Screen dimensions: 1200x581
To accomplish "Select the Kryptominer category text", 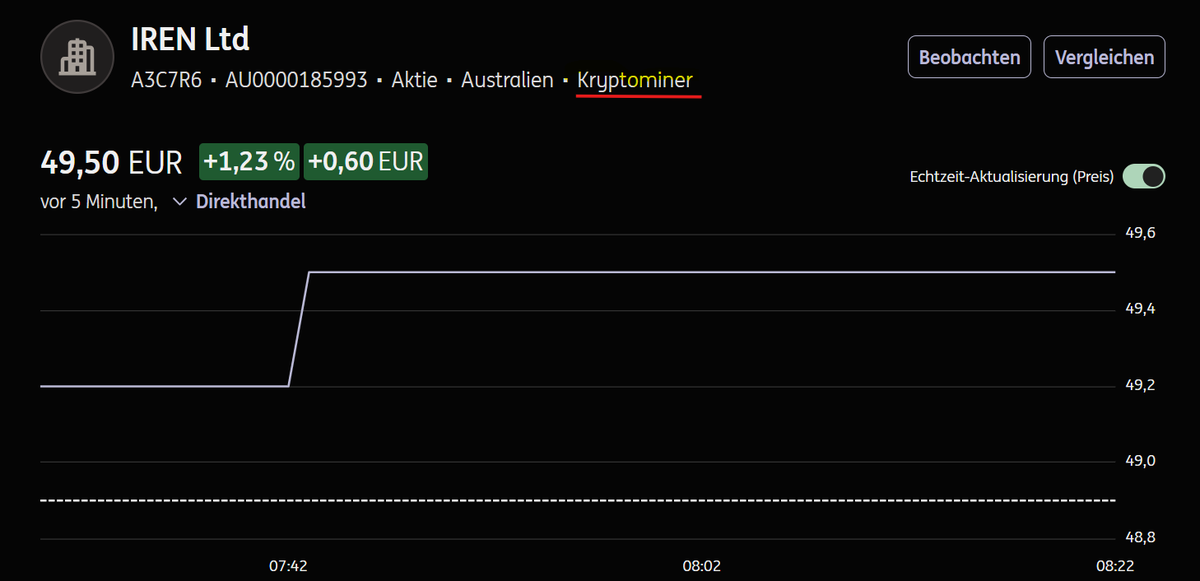I will coord(635,80).
